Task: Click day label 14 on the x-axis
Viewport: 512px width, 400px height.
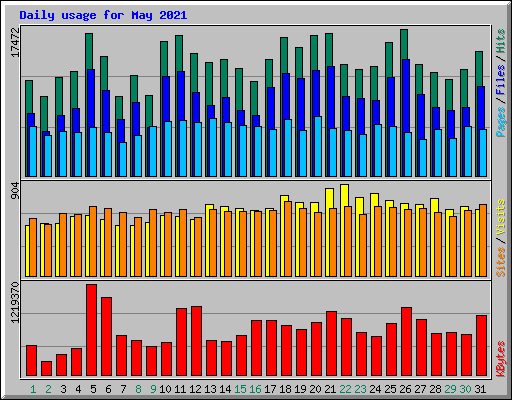Action: (x=225, y=389)
